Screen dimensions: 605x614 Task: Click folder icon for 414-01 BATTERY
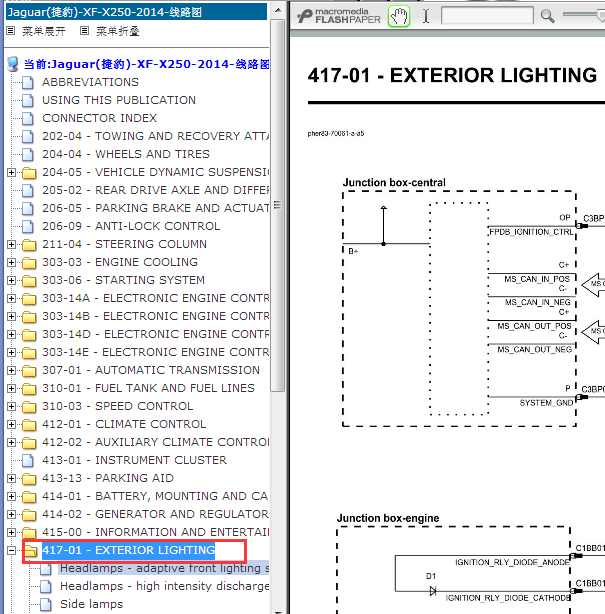29,497
